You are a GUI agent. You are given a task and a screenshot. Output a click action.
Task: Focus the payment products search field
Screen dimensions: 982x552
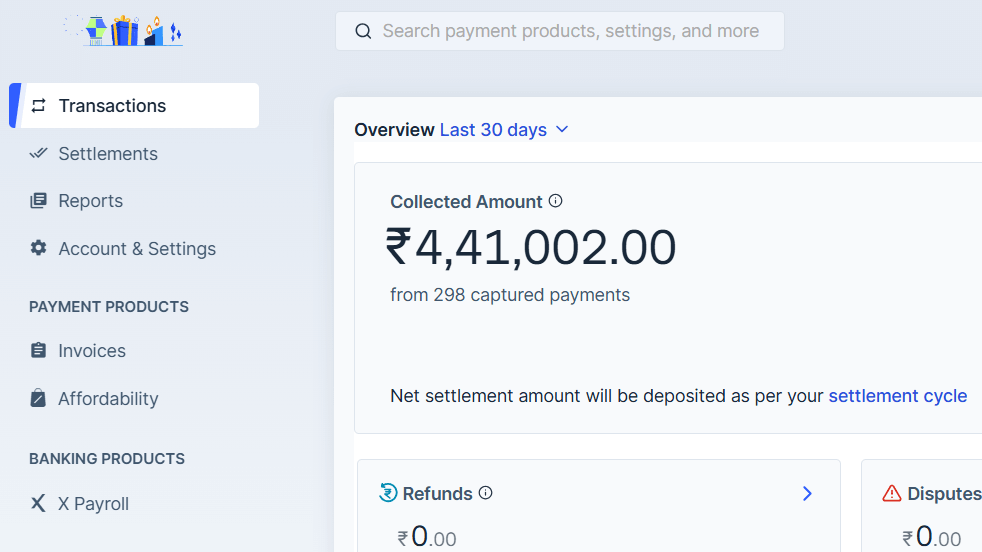coord(559,31)
